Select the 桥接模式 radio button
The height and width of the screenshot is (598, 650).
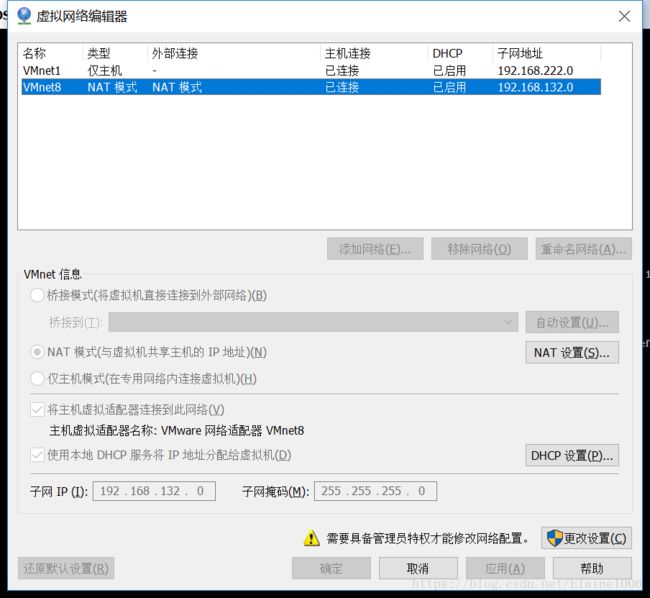[x=37, y=295]
